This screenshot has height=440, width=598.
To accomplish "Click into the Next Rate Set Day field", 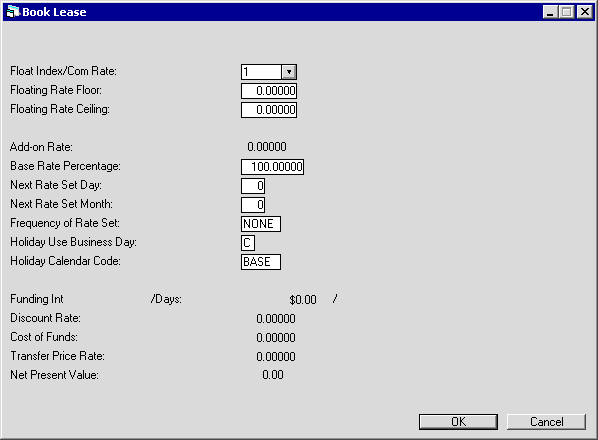I will pyautogui.click(x=253, y=186).
